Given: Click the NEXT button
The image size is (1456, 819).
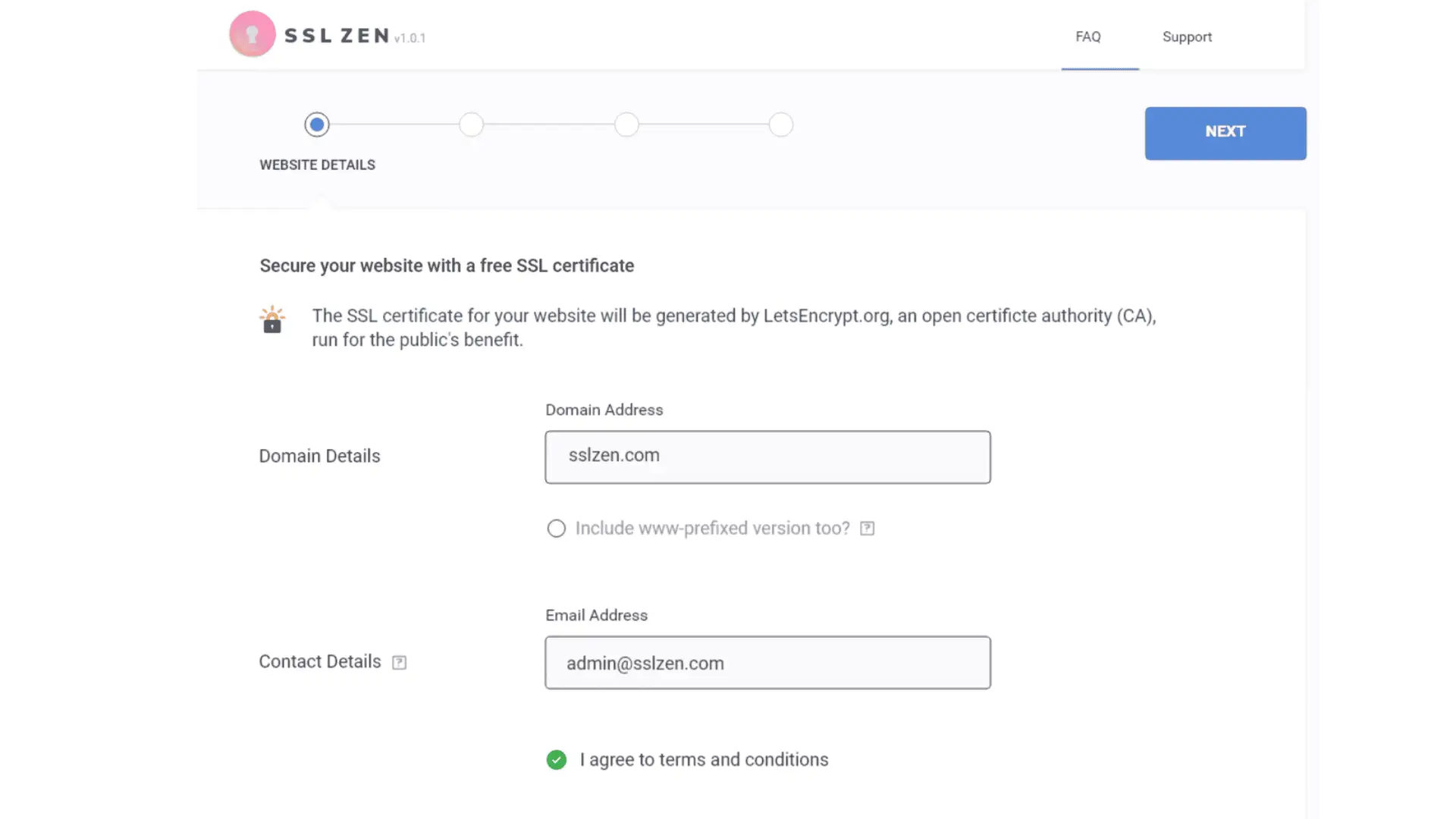Looking at the screenshot, I should point(1225,133).
